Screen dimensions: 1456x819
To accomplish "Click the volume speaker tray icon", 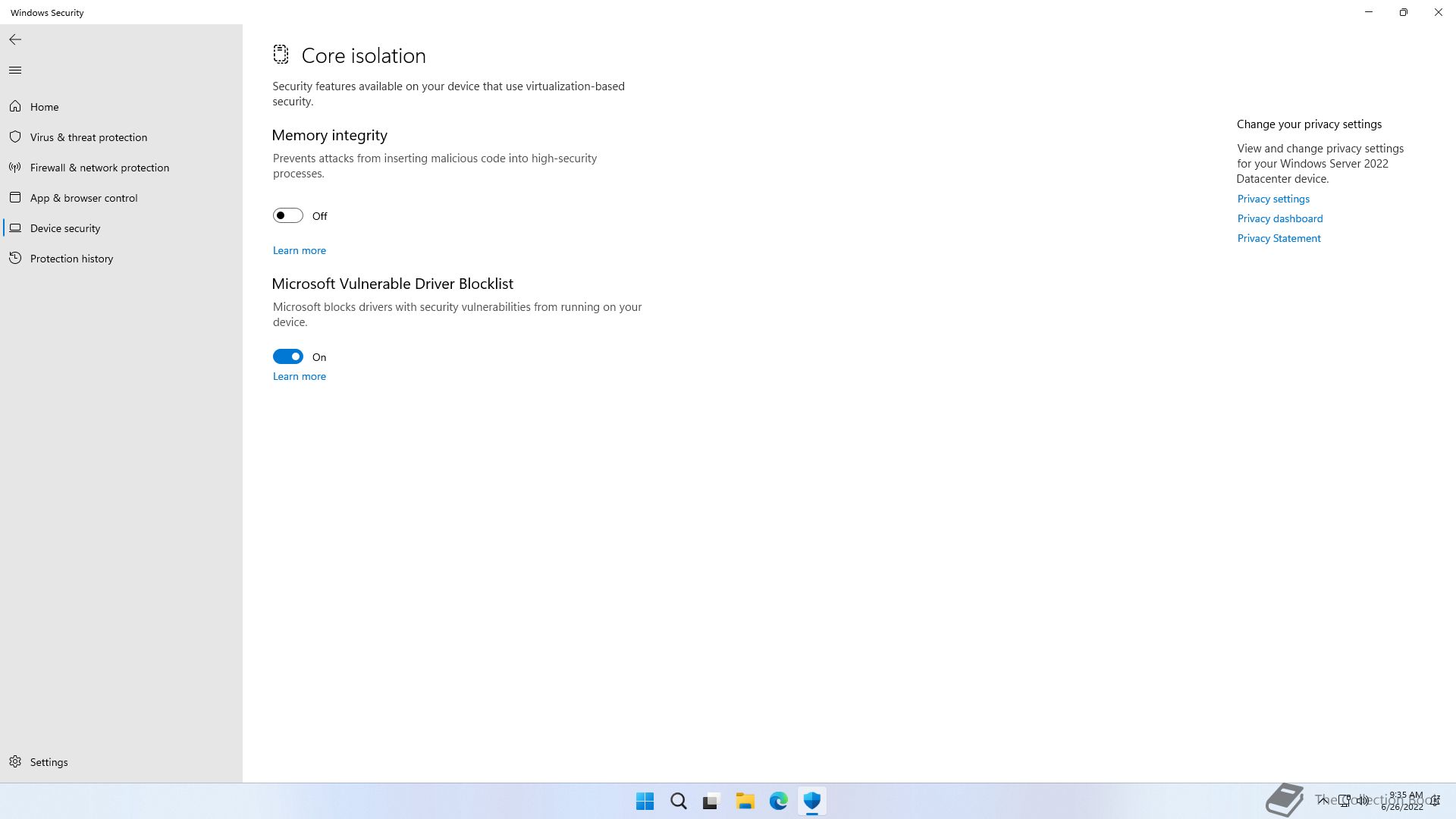I will coord(1363,801).
